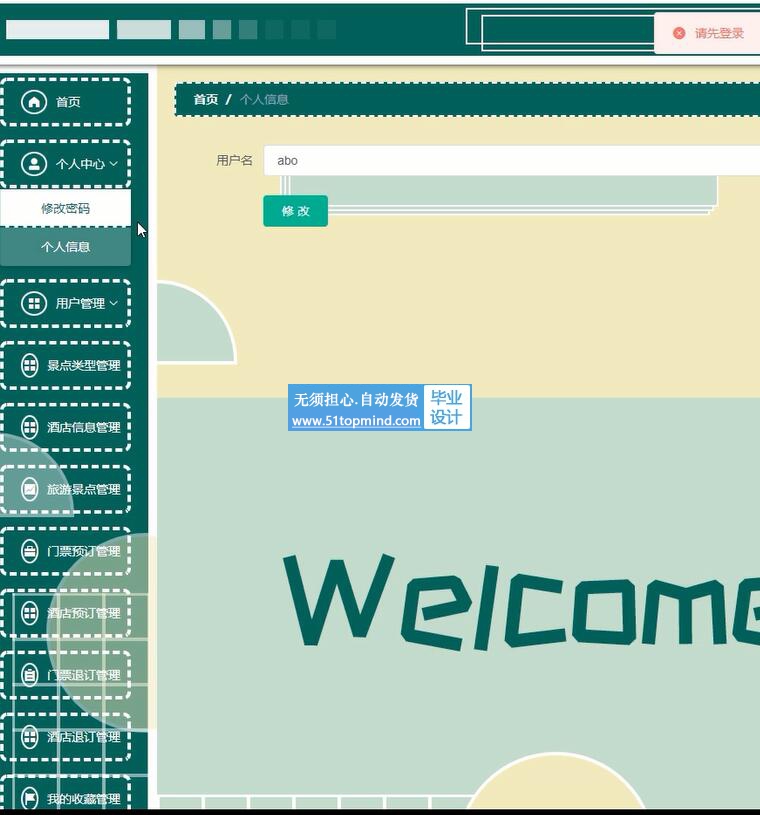Click the chart icon beside 旅游景点管理
The height and width of the screenshot is (815, 760).
(30, 489)
